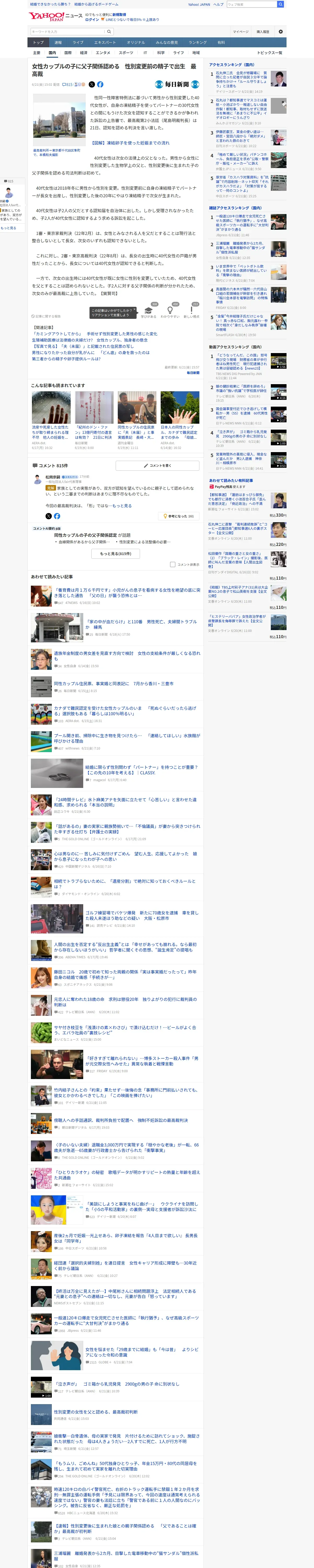Open the ヘルプ link in top bar
Viewport: 314px width, 1568px height.
(218, 4)
